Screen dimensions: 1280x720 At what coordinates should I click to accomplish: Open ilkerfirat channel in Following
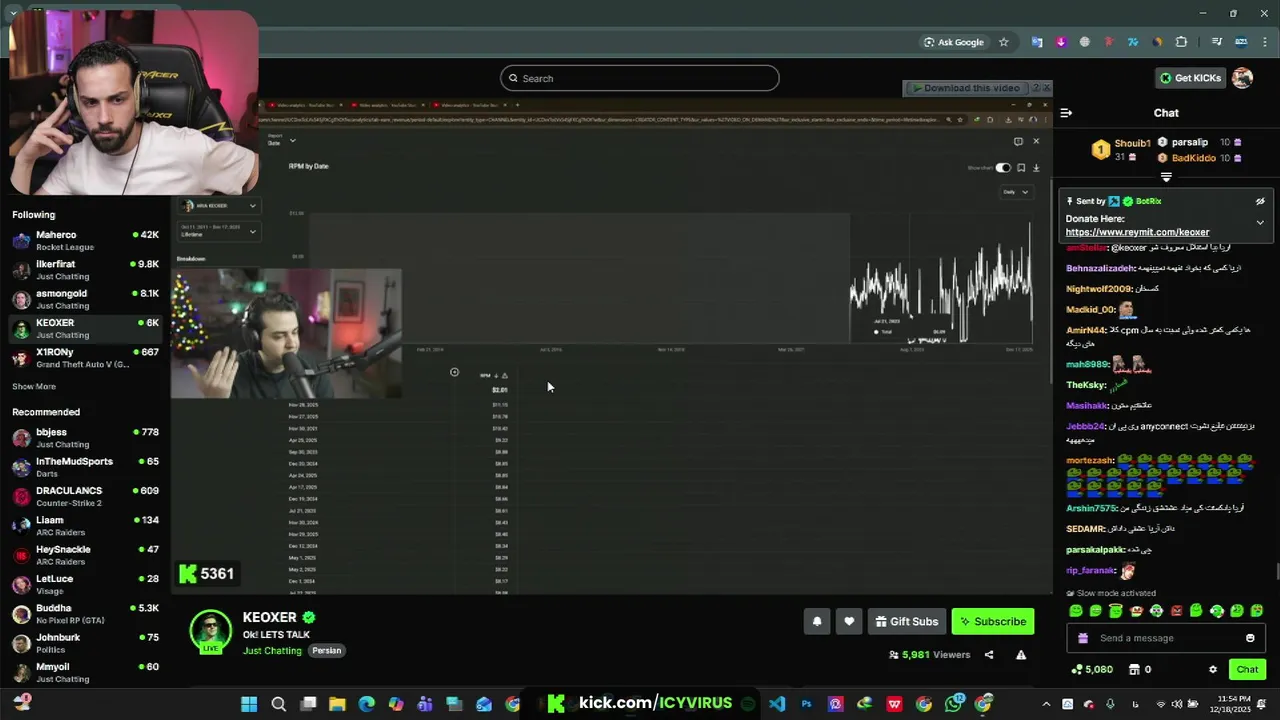pos(85,270)
